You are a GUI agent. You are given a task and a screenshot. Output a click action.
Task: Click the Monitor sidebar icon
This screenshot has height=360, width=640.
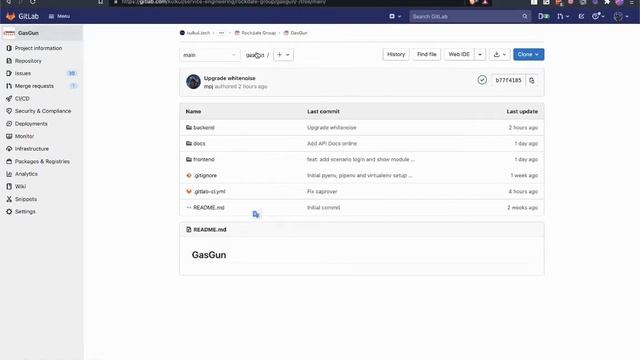click(9, 136)
